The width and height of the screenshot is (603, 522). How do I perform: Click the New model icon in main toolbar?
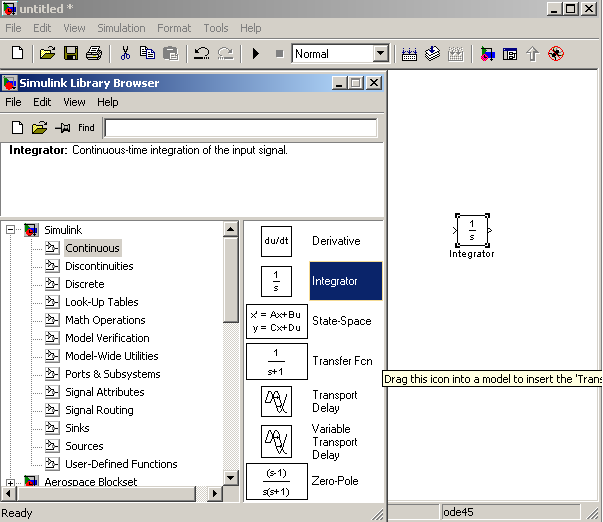point(17,53)
